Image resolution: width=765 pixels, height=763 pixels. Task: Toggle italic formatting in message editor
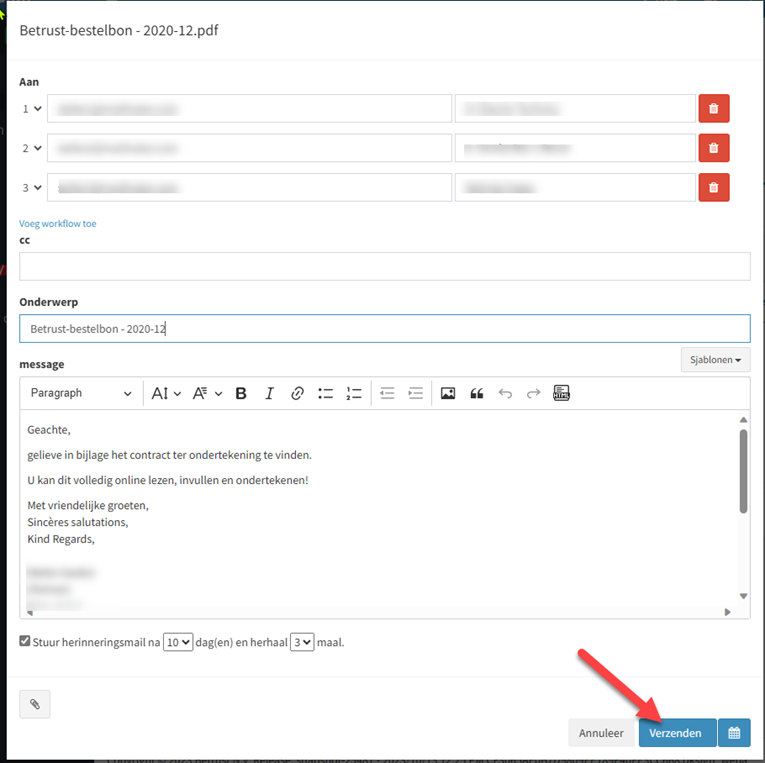tap(269, 393)
